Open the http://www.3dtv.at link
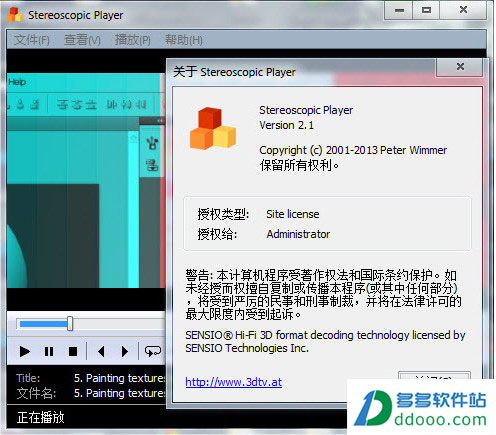Screen dimensions: 496x435 click(233, 382)
